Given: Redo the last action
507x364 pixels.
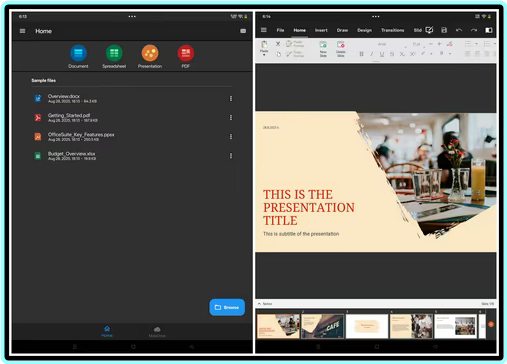Looking at the screenshot, I should tap(474, 30).
